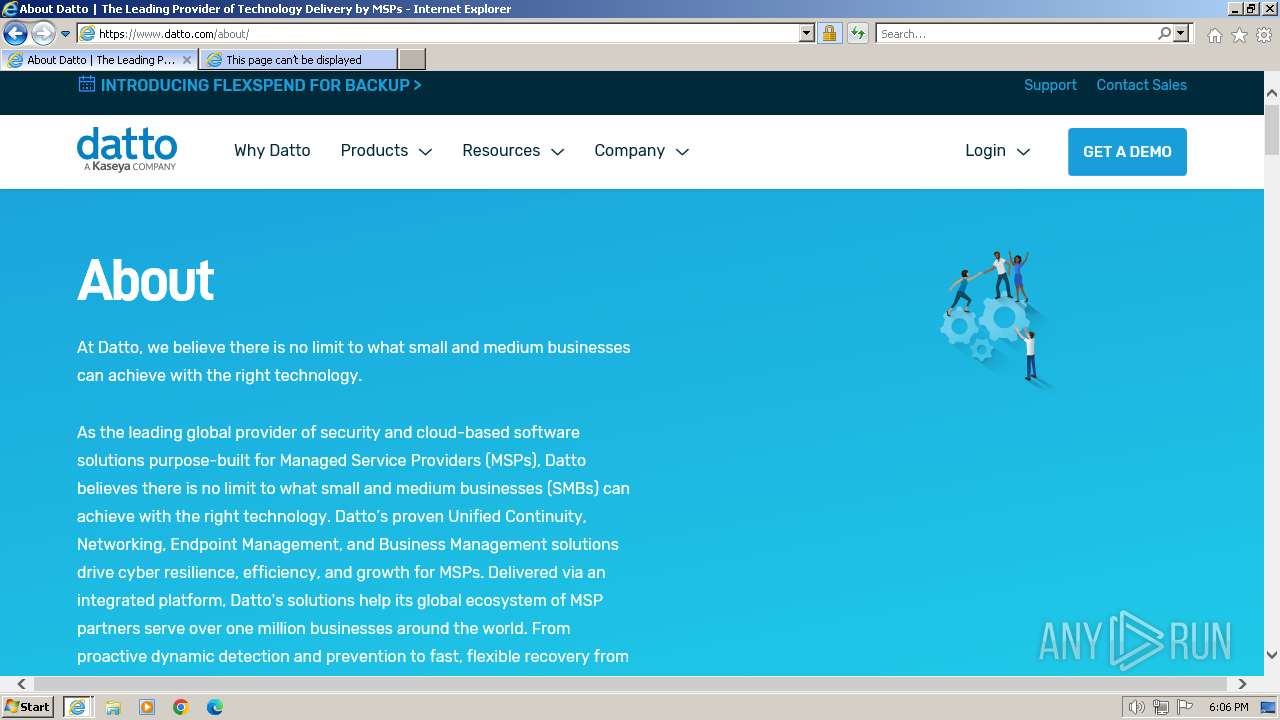Expand the address bar autocomplete dropdown
The height and width of the screenshot is (720, 1280).
[x=807, y=33]
